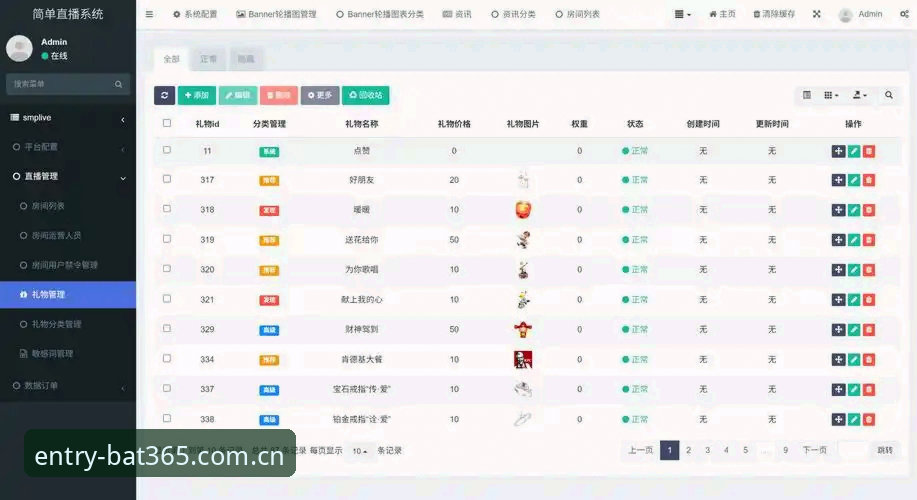Check the row 329 checkbox
Screen dimensions: 917x500
167,328
